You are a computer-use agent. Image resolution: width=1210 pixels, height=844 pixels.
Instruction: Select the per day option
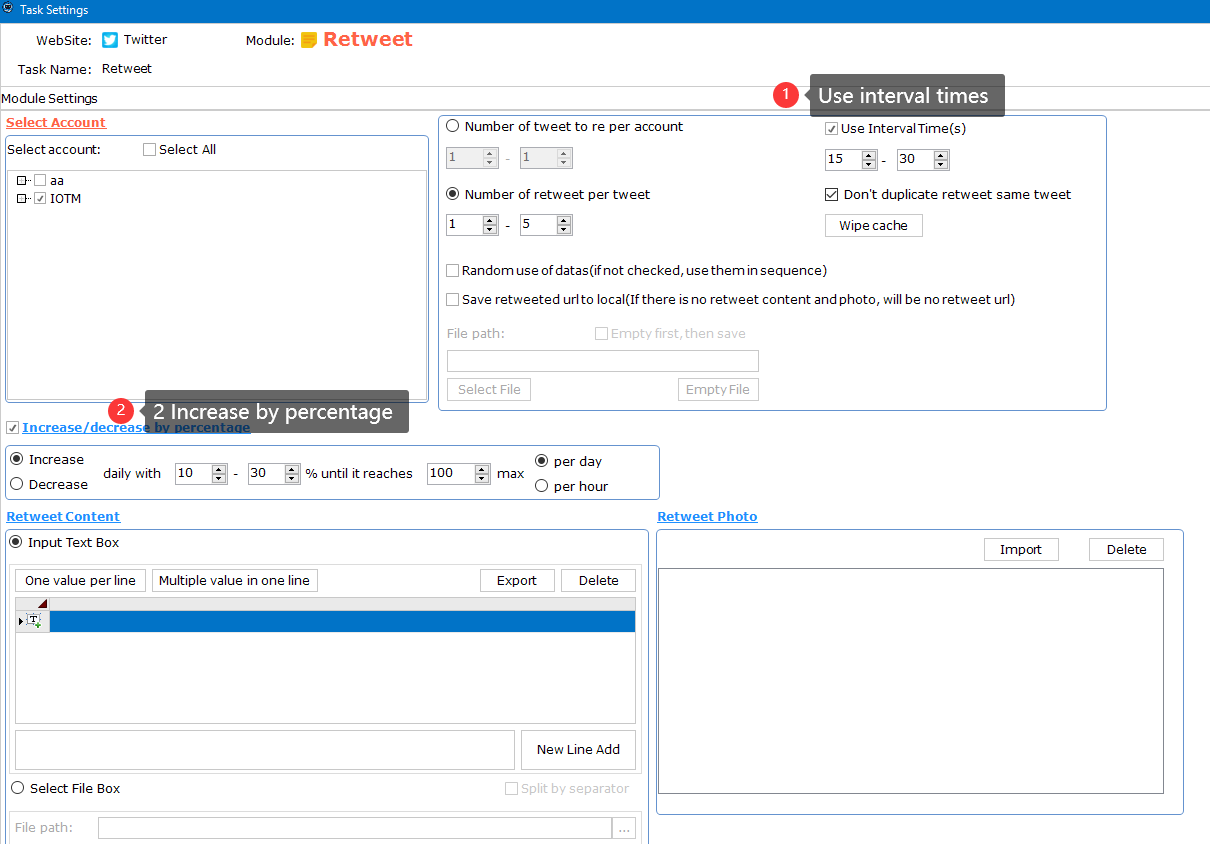pyautogui.click(x=542, y=461)
